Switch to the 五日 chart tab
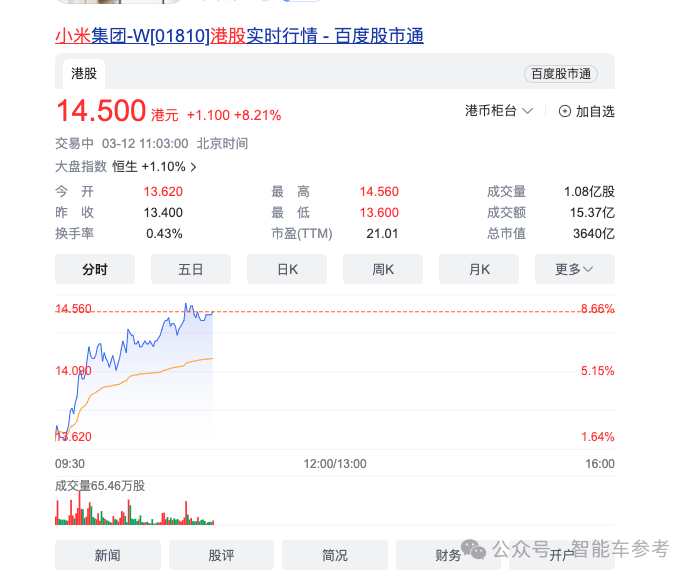The image size is (692, 577). click(191, 269)
